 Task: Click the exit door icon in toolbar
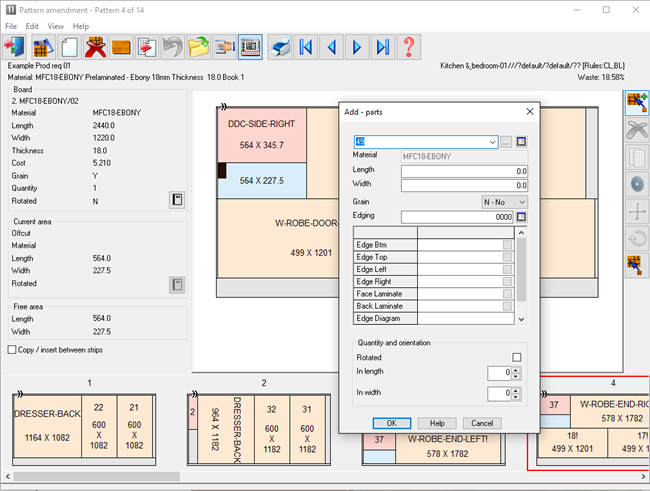click(16, 47)
